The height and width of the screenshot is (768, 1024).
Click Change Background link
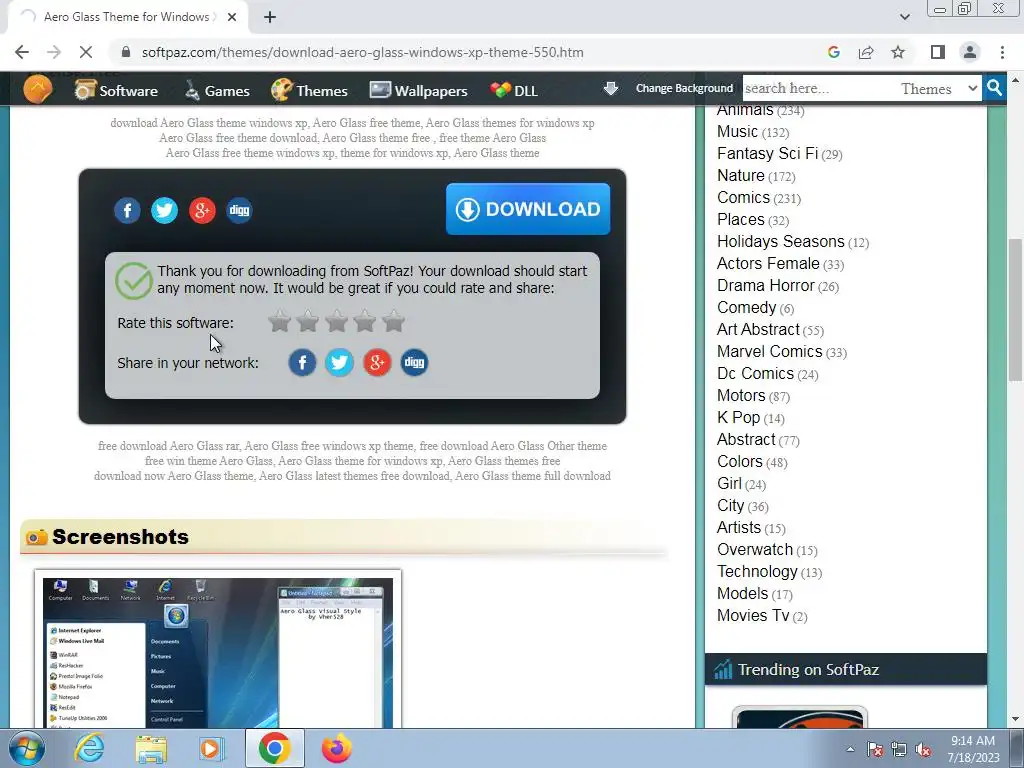[x=684, y=88]
